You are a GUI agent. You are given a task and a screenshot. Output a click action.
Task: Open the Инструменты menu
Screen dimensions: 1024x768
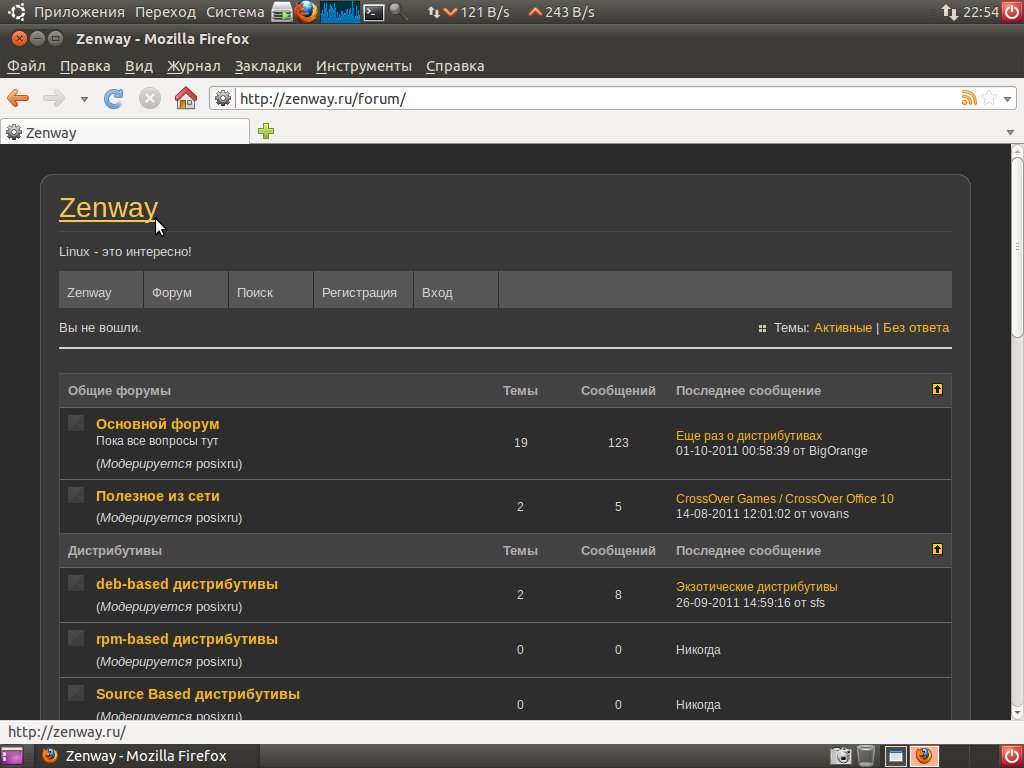364,66
